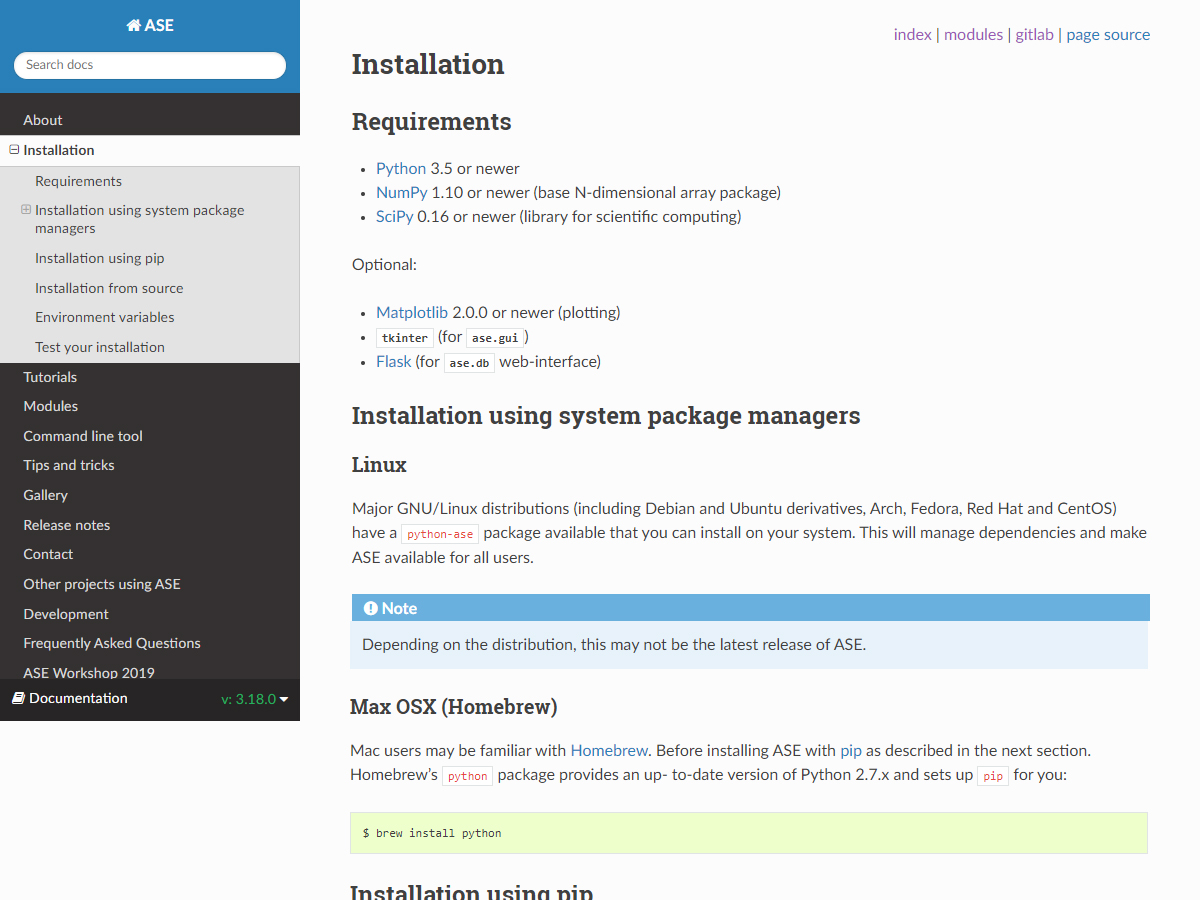The height and width of the screenshot is (900, 1200).
Task: Click the gitlab link at top
Action: tap(1034, 34)
